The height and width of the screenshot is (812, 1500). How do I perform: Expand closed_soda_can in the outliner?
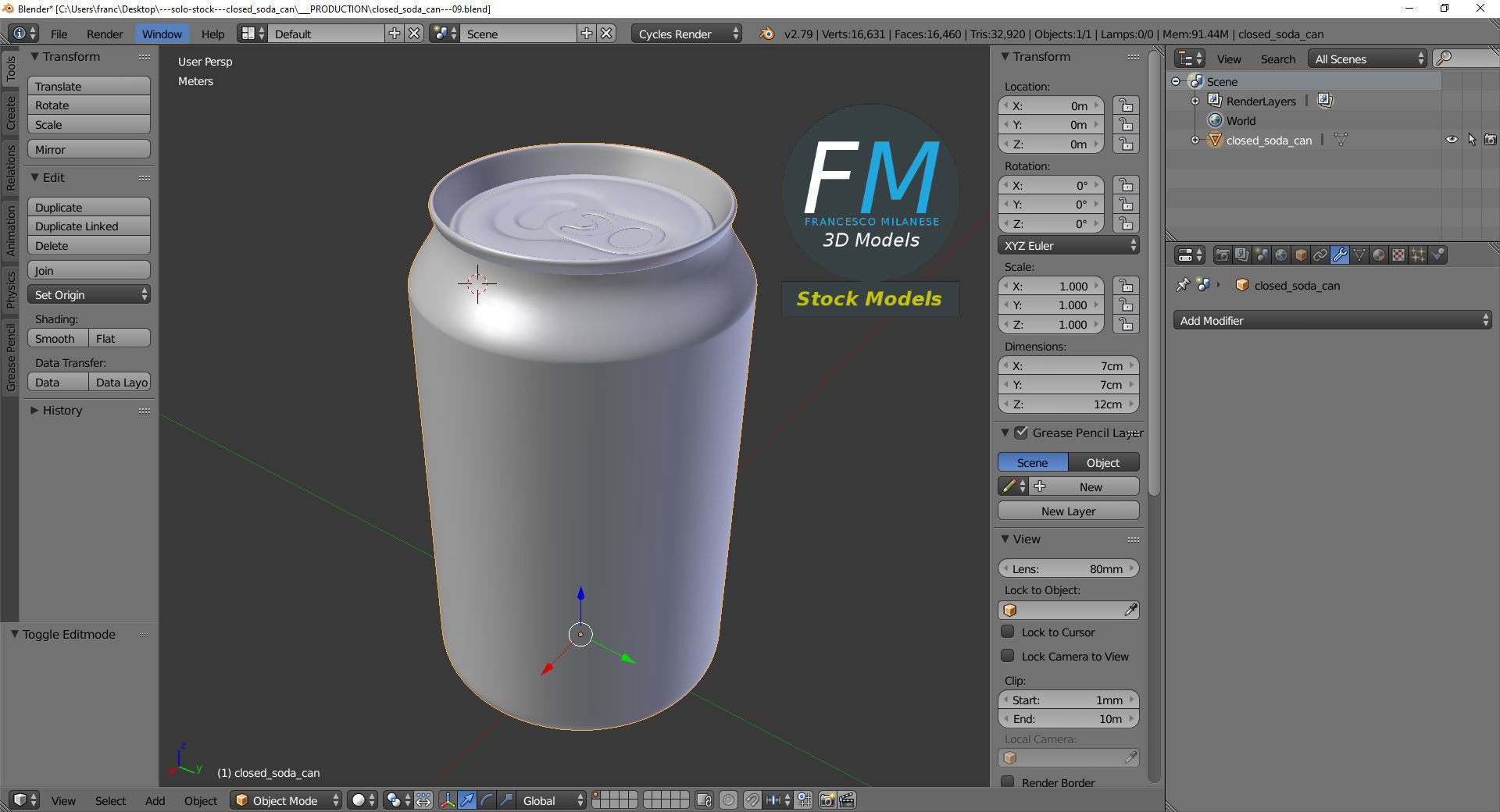coord(1195,140)
